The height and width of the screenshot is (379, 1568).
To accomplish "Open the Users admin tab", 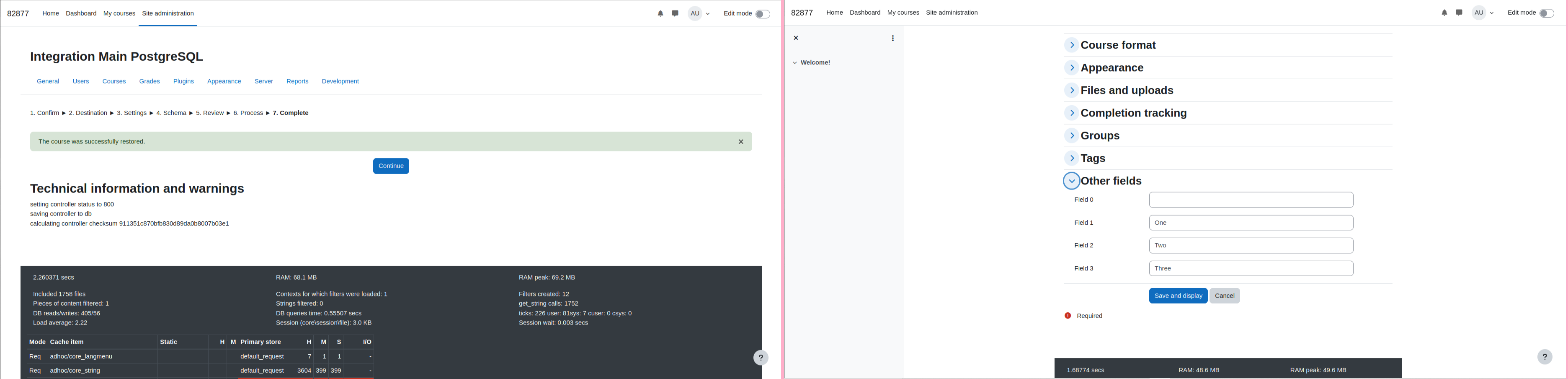I will coord(81,82).
